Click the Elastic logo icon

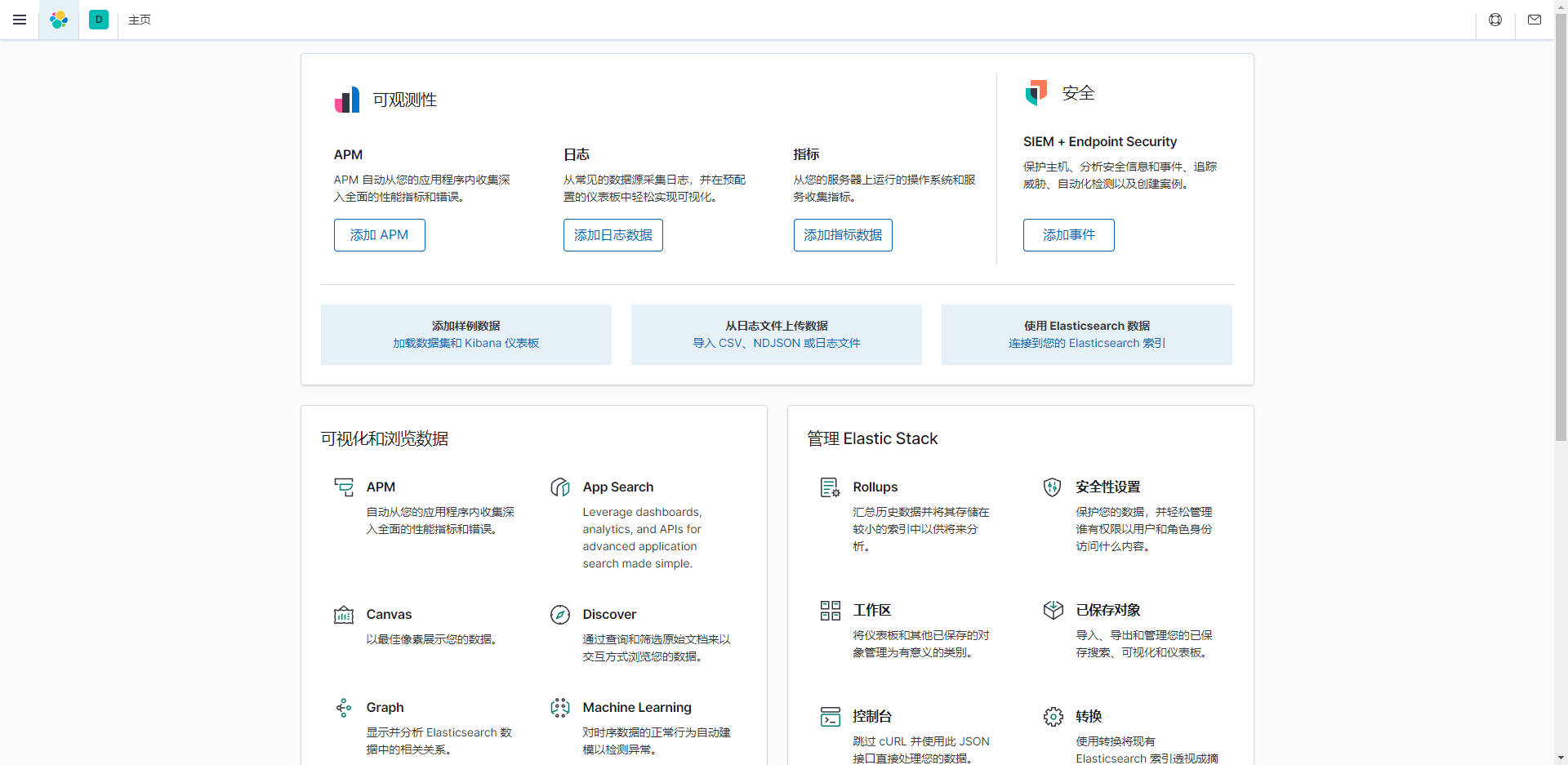point(59,20)
